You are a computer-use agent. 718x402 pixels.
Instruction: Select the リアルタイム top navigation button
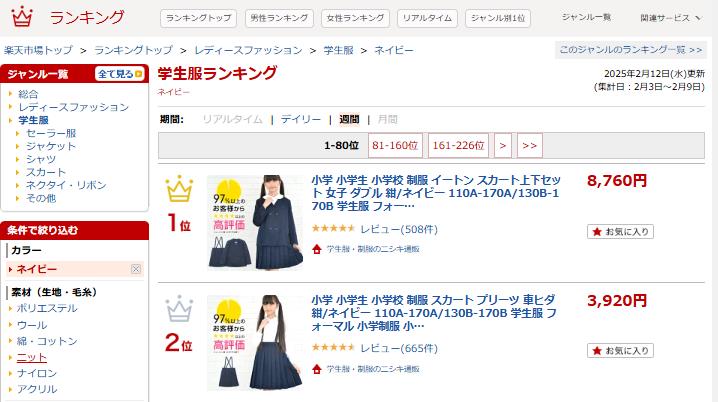coord(427,18)
